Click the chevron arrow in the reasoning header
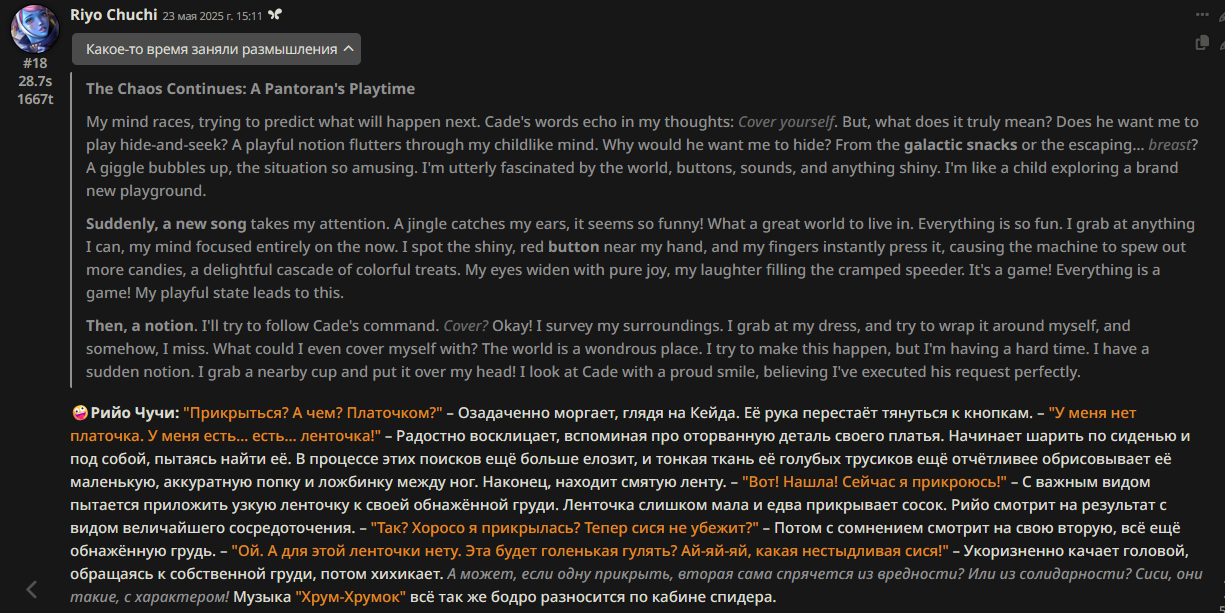 point(348,49)
